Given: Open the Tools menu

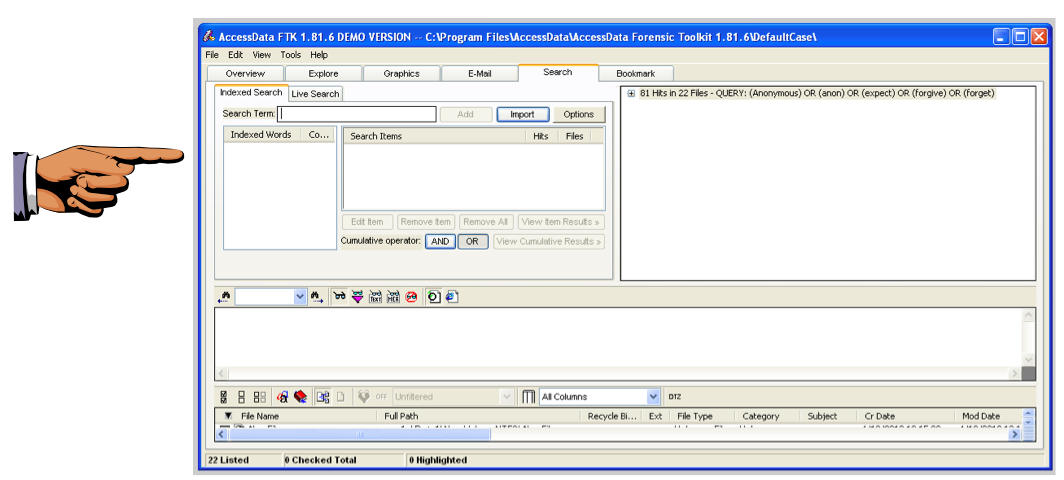Looking at the screenshot, I should [291, 55].
